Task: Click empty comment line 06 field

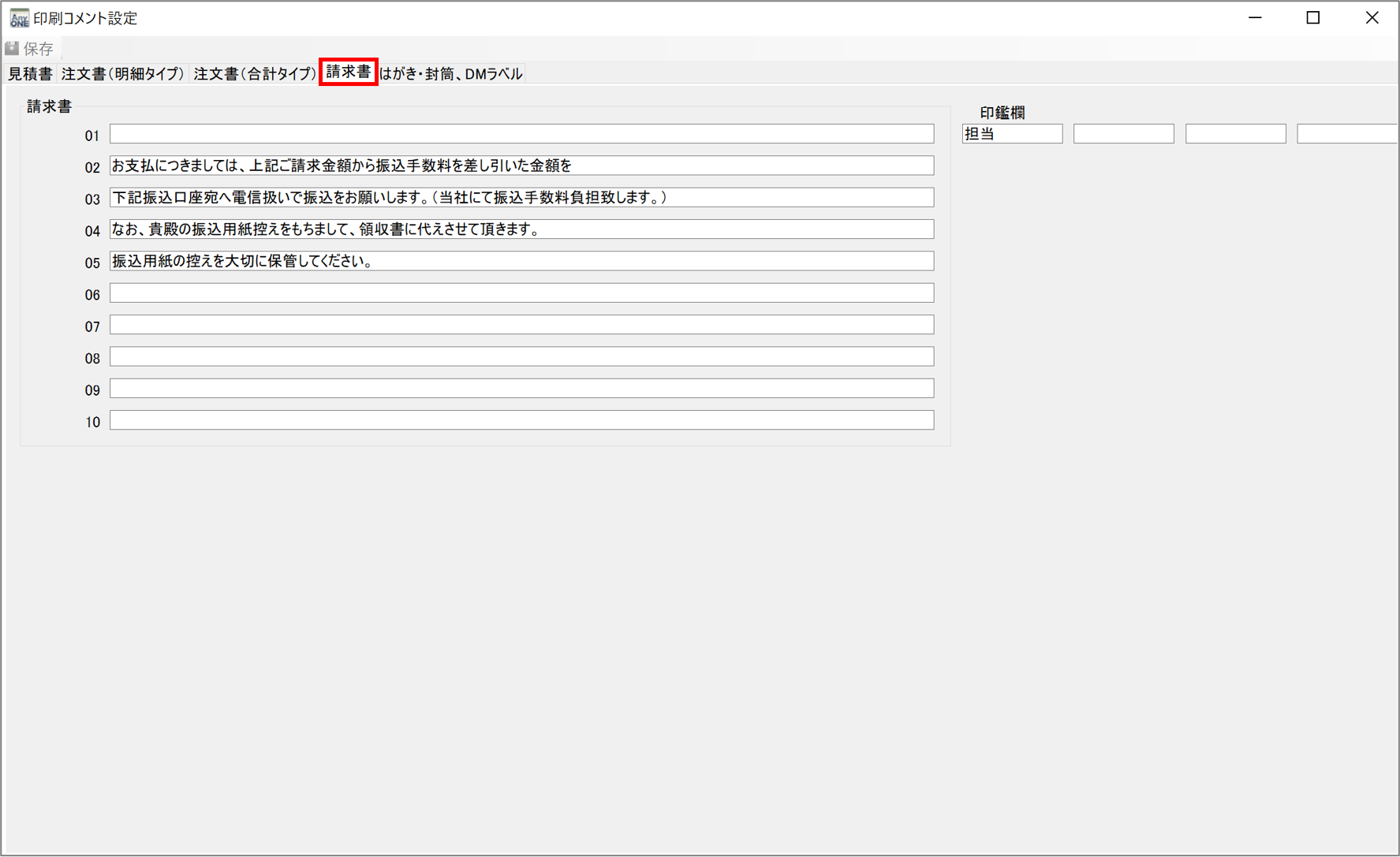Action: [521, 293]
